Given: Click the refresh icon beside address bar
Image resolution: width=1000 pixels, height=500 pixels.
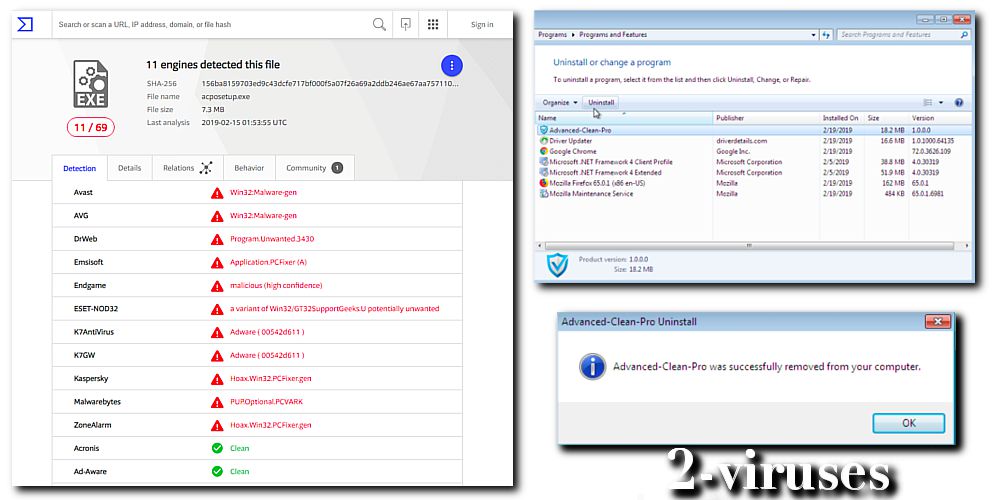Looking at the screenshot, I should tap(827, 34).
